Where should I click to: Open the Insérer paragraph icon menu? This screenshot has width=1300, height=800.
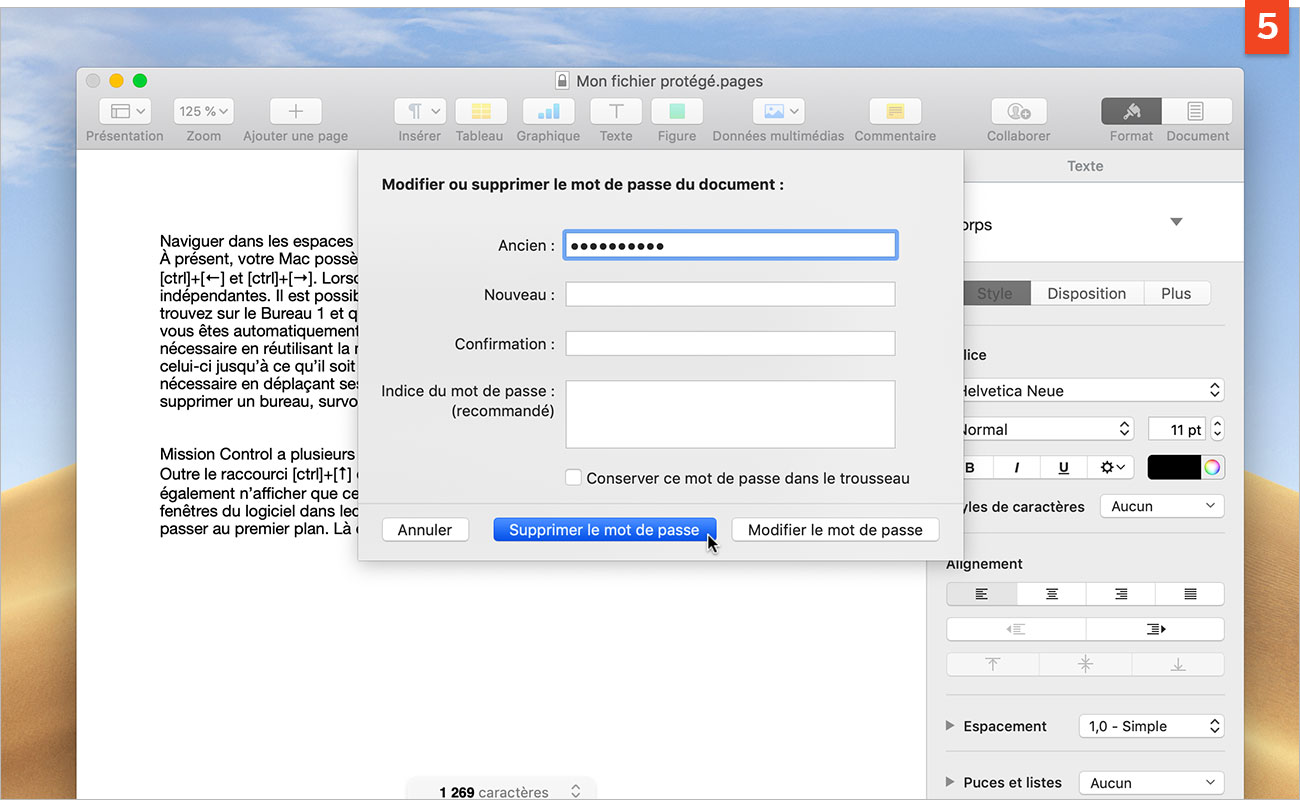[x=420, y=111]
